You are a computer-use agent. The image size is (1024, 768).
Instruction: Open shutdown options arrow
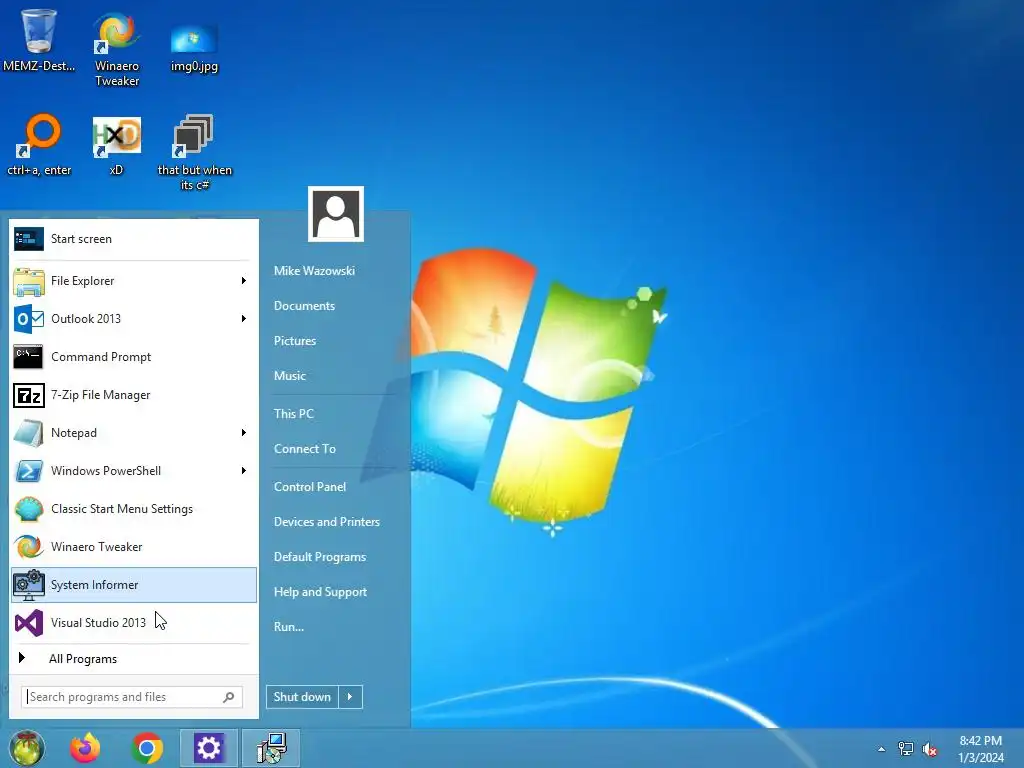tap(350, 697)
